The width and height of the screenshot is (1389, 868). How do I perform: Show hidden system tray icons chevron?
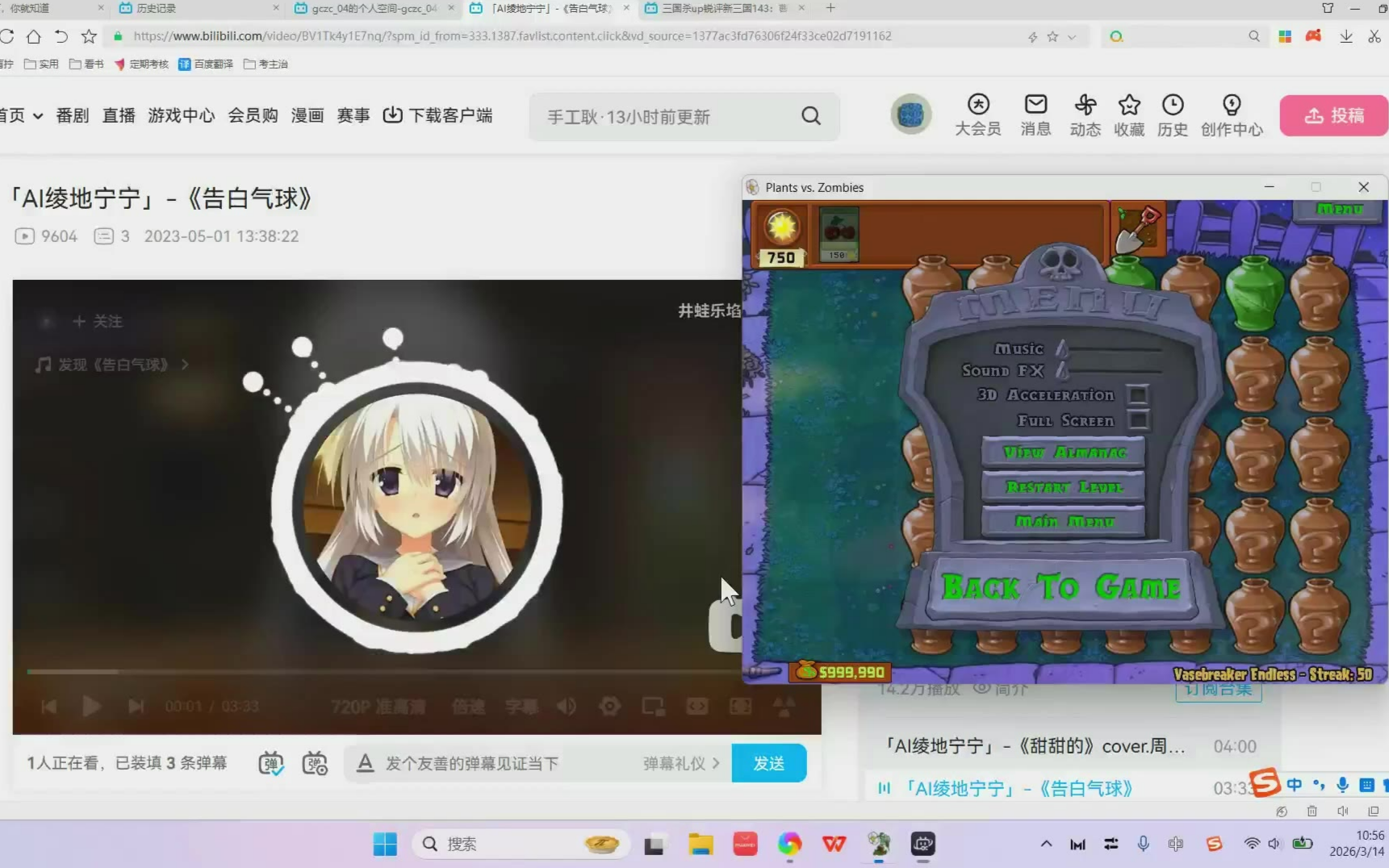[1046, 844]
